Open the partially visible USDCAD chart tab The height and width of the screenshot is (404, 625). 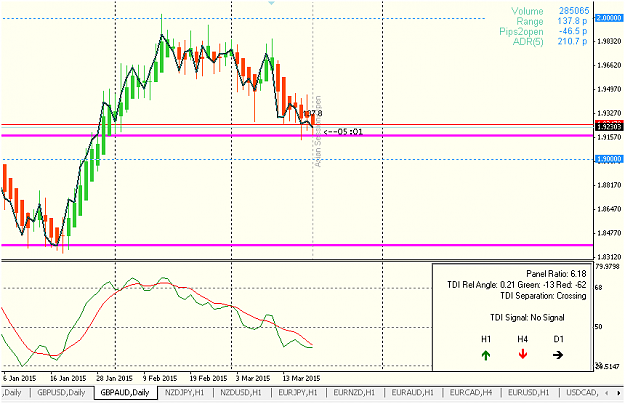pyautogui.click(x=582, y=393)
